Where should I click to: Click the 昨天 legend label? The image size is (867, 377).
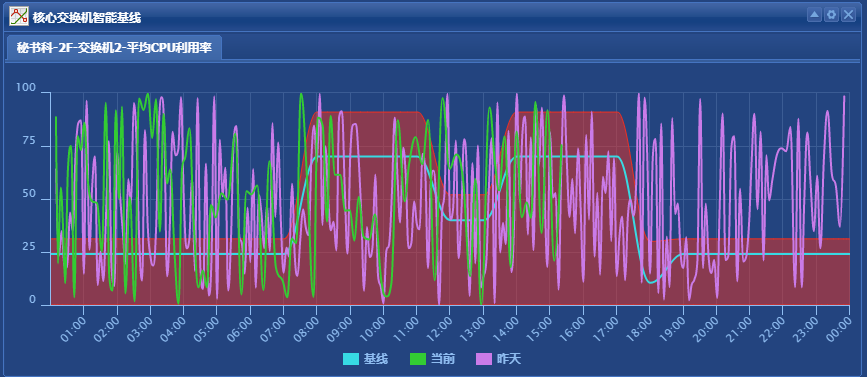coord(509,359)
